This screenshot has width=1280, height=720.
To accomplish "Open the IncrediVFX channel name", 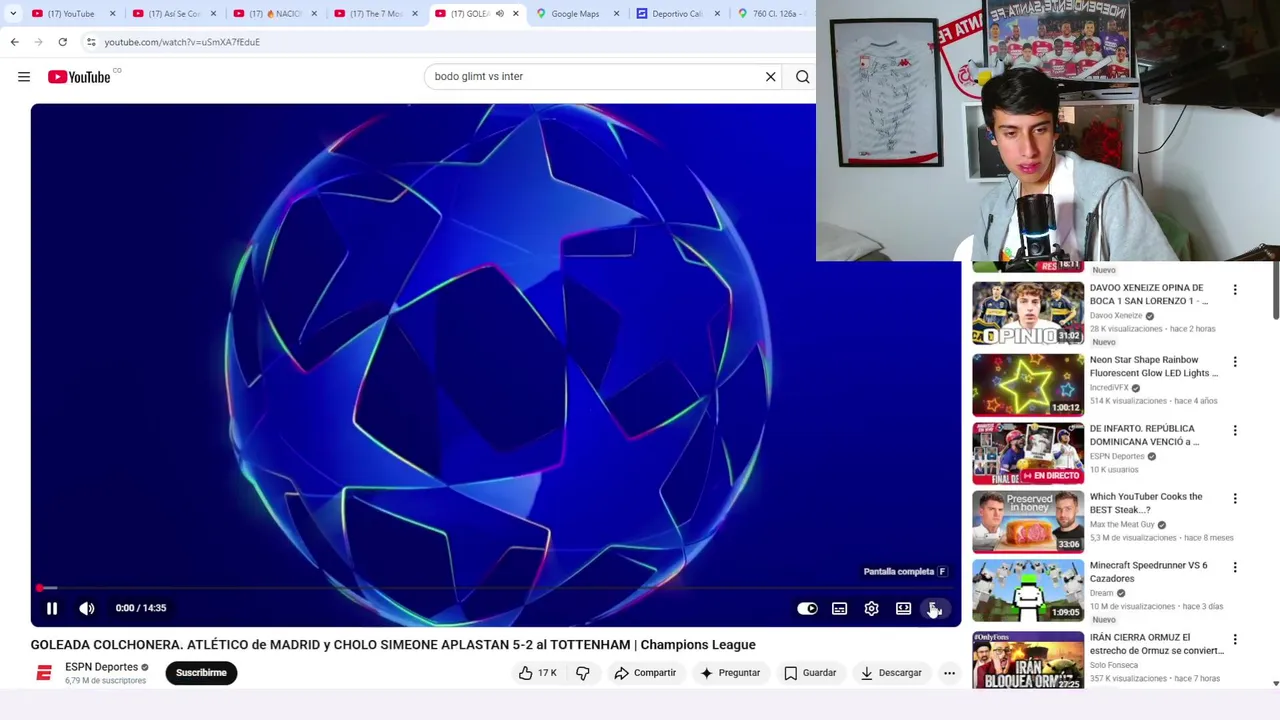I will [x=1109, y=388].
